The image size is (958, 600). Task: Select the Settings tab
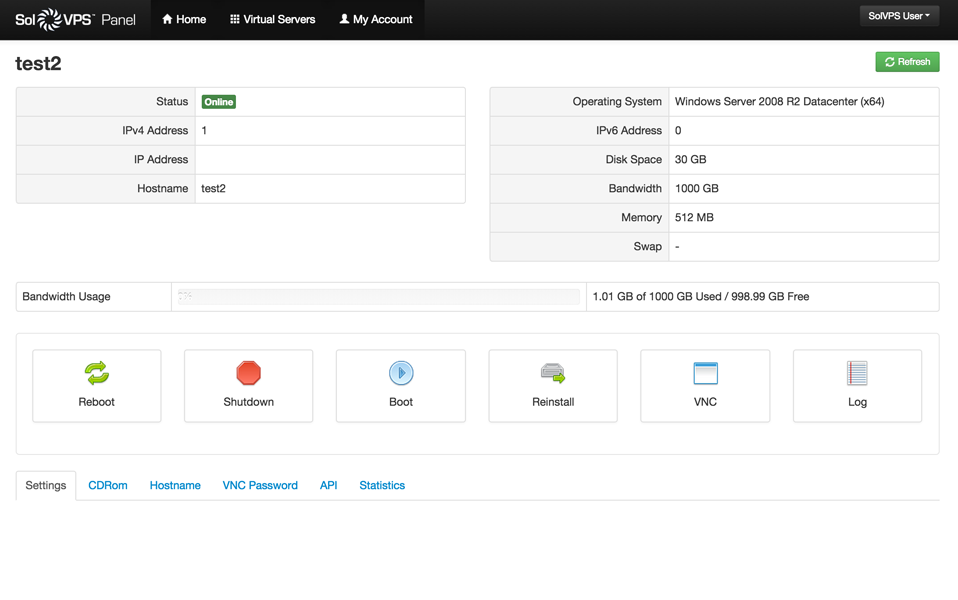coord(45,485)
